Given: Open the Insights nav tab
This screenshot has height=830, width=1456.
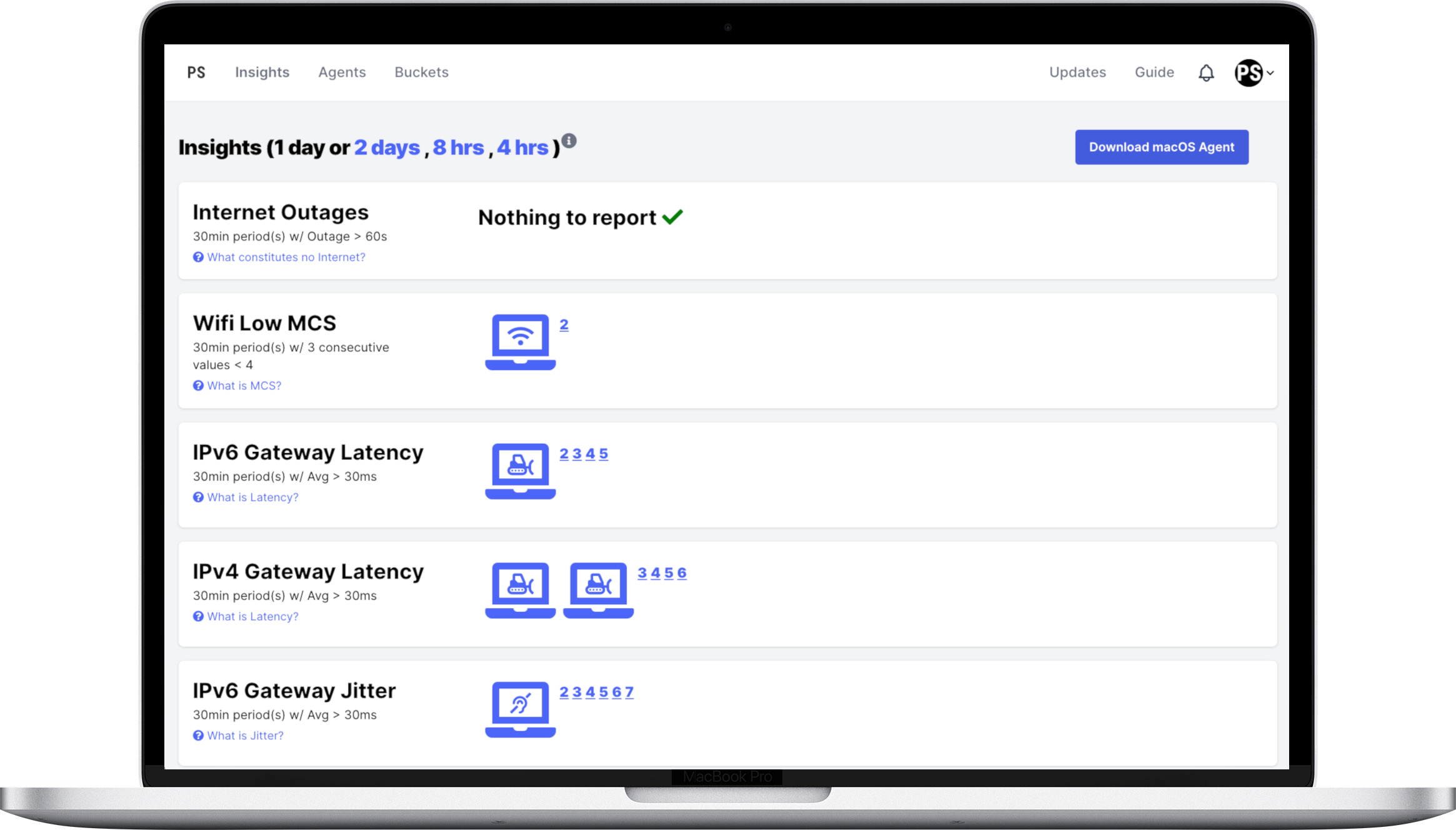Looking at the screenshot, I should 262,72.
